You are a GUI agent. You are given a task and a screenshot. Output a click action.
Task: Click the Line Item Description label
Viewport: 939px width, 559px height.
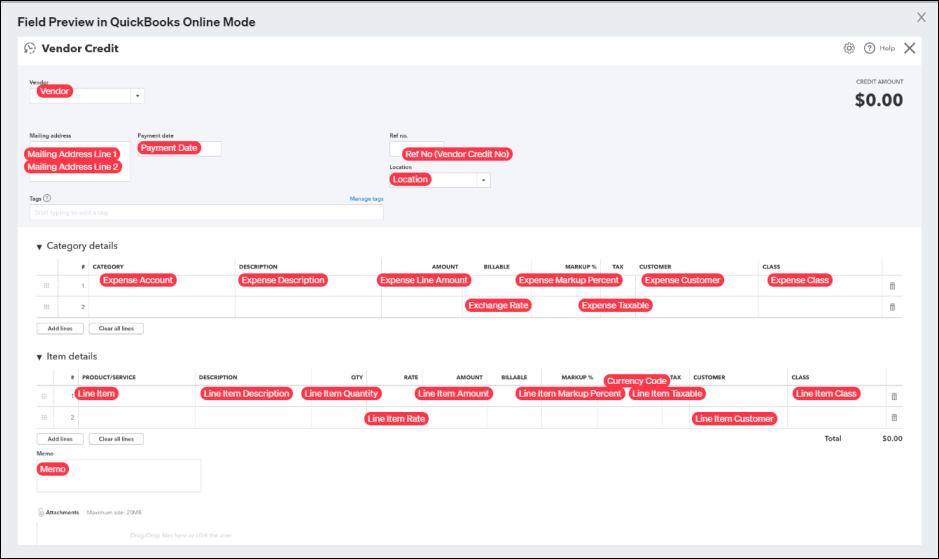click(246, 393)
